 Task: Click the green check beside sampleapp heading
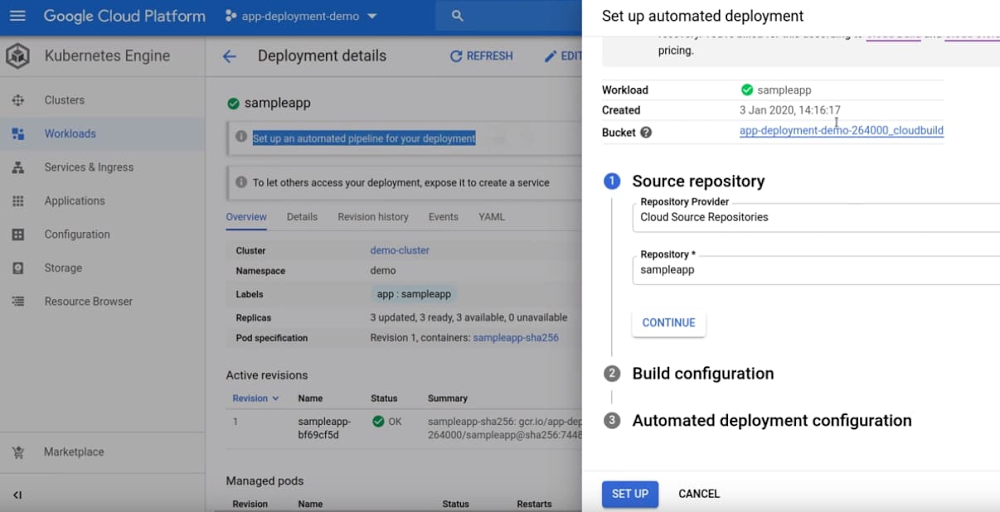tap(233, 103)
